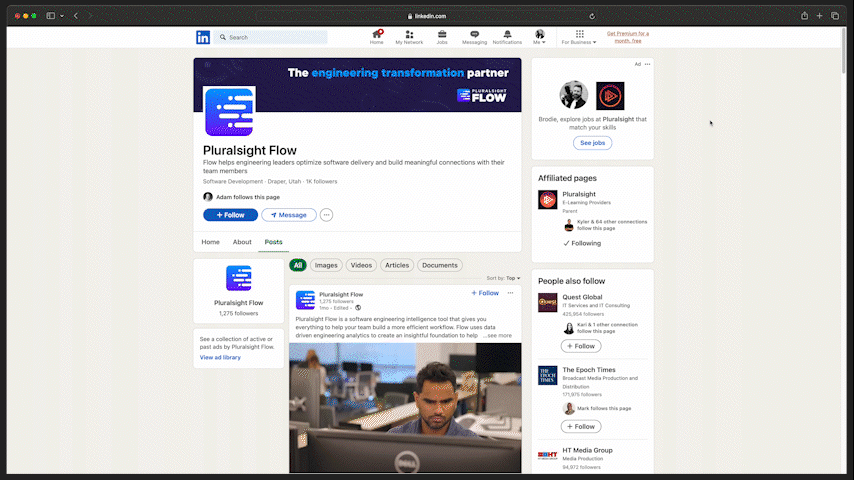Message Pluralsight Flow
Image resolution: width=854 pixels, height=480 pixels.
289,215
